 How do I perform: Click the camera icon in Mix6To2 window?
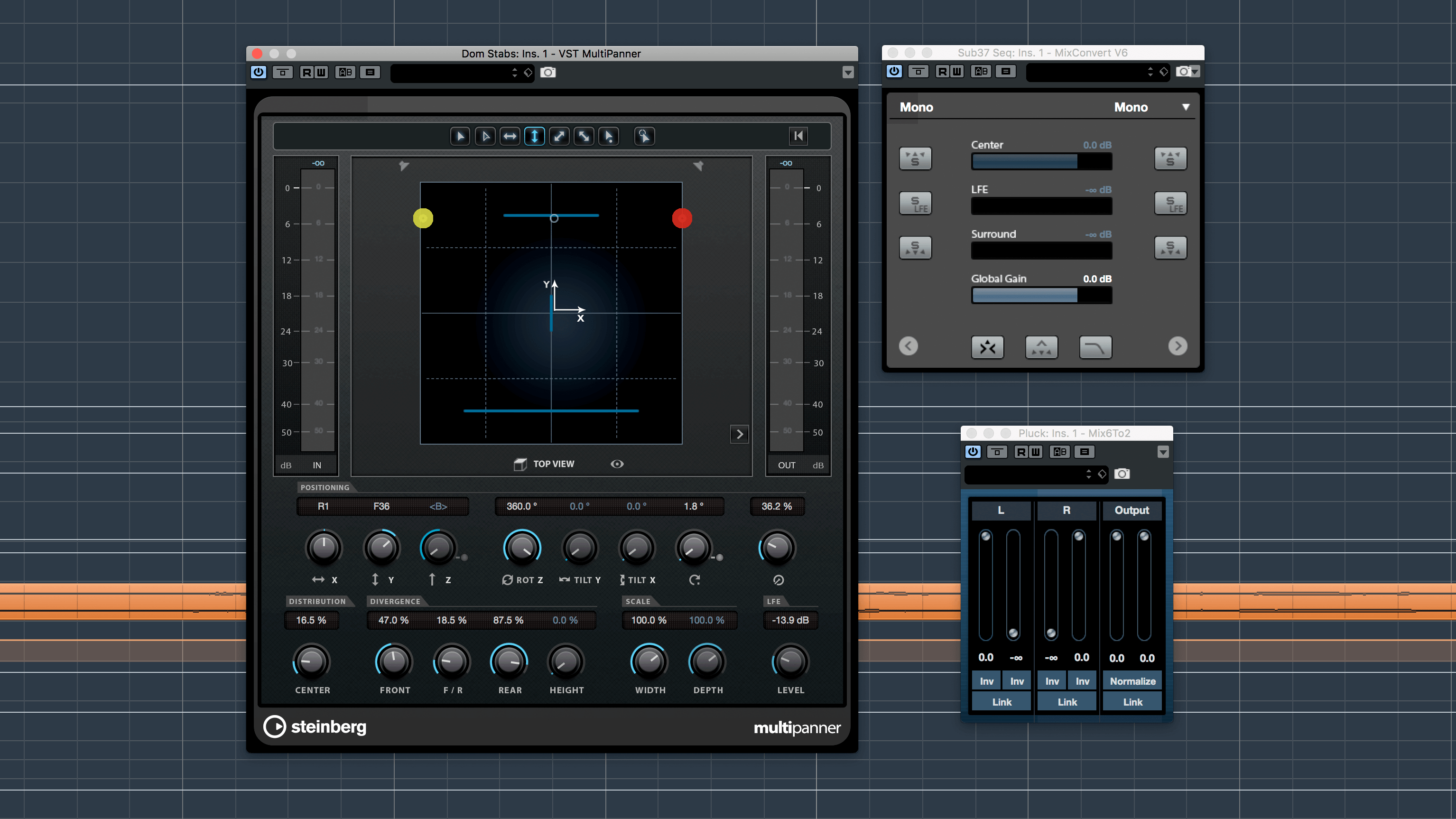(1122, 474)
